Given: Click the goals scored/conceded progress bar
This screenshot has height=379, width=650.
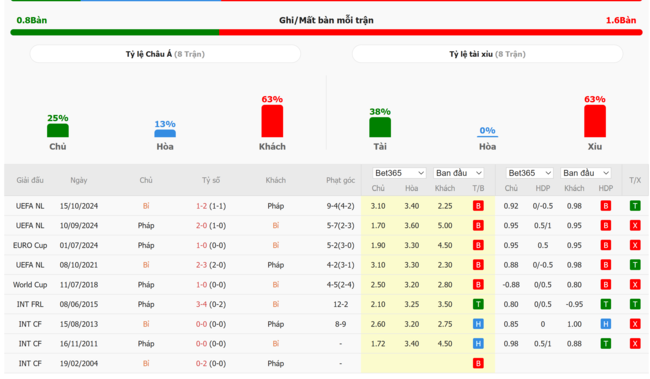Looking at the screenshot, I should coord(326,32).
